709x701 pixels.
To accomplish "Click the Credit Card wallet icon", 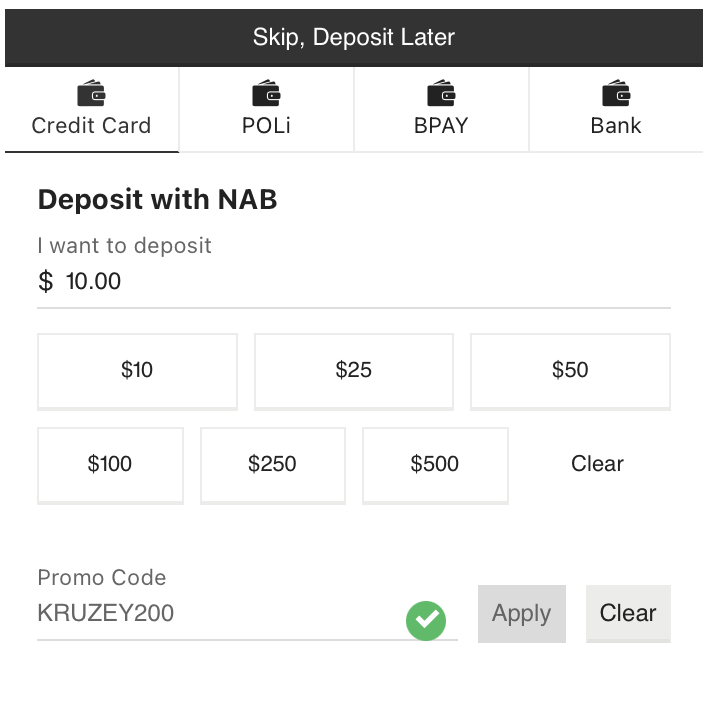I will click(91, 93).
